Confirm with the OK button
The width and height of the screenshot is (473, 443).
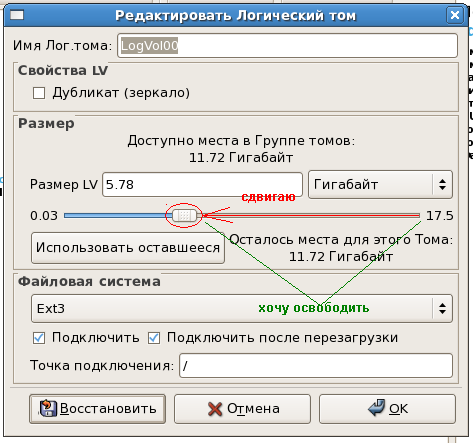click(x=387, y=409)
